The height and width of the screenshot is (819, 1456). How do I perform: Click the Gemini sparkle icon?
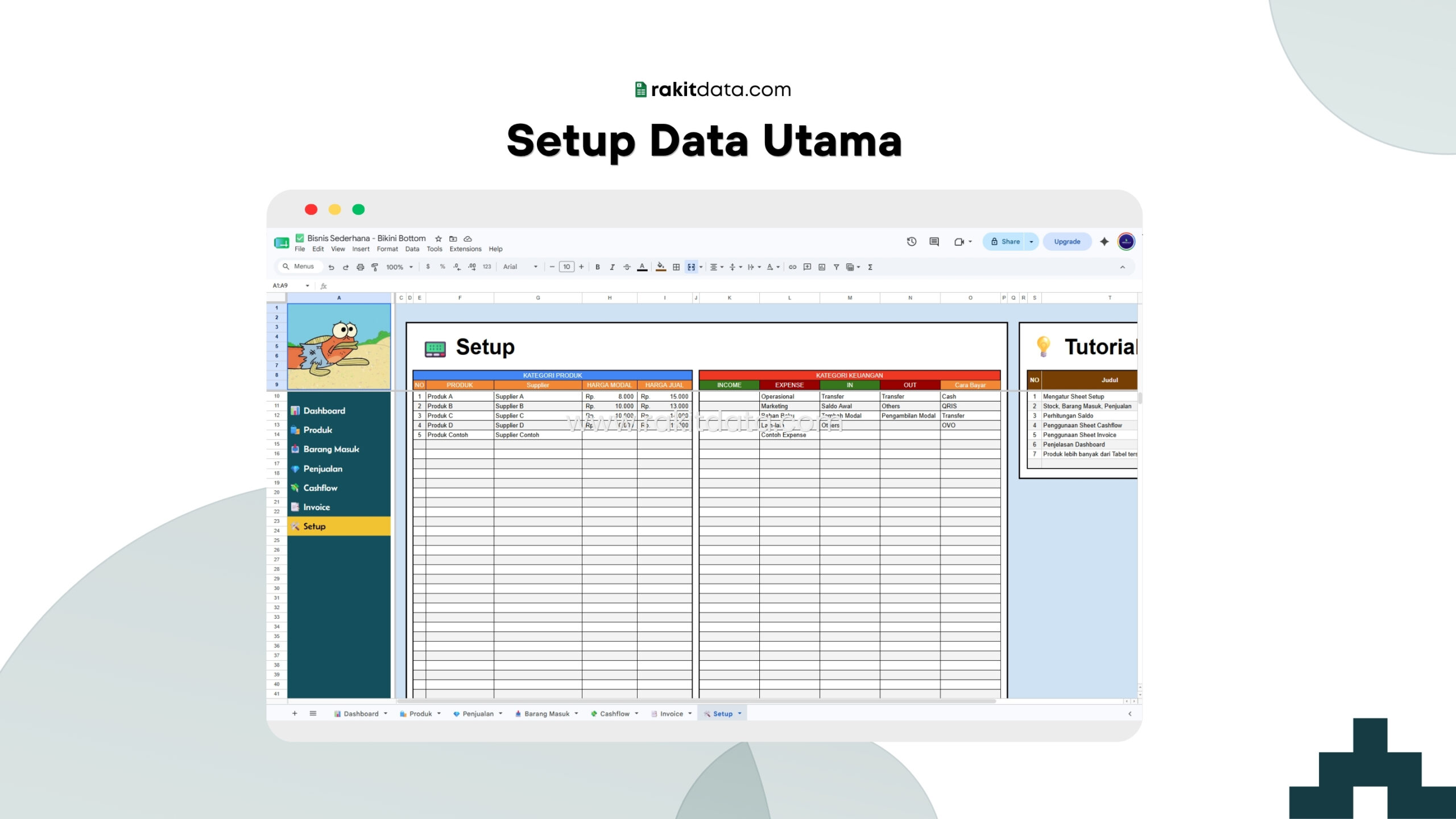click(x=1105, y=242)
